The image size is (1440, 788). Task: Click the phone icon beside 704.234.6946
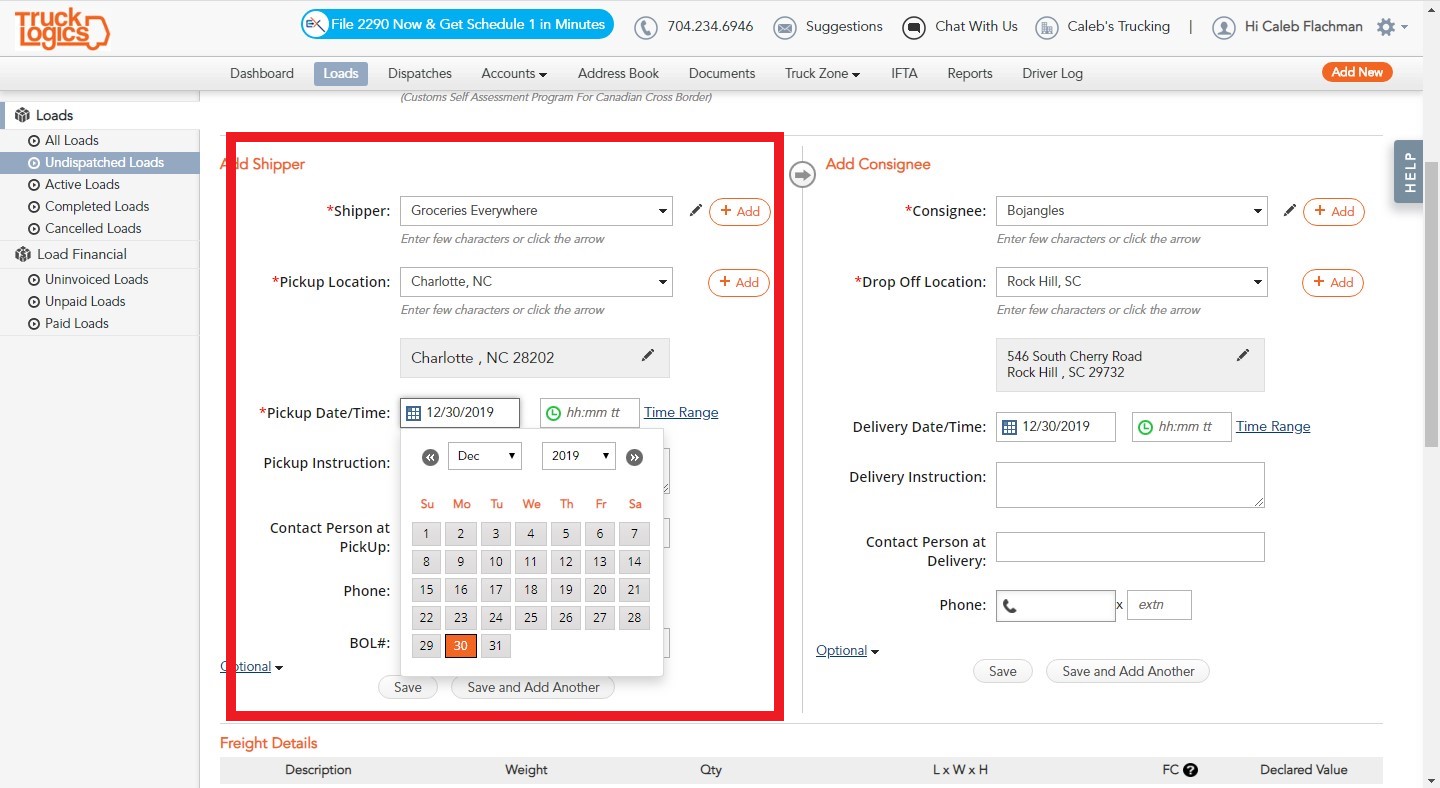(x=646, y=27)
